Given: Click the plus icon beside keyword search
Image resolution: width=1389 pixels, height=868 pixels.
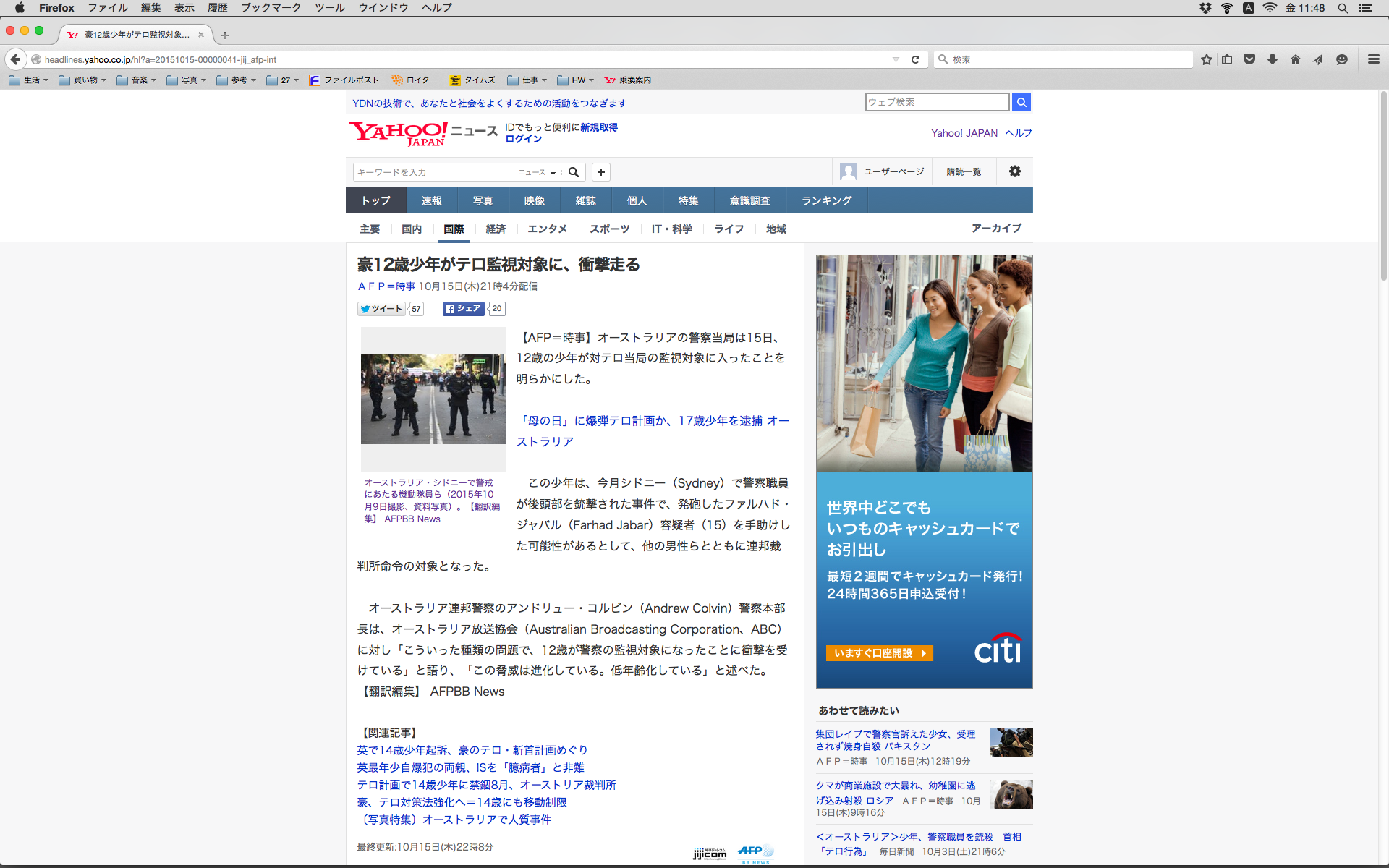Looking at the screenshot, I should [x=600, y=172].
